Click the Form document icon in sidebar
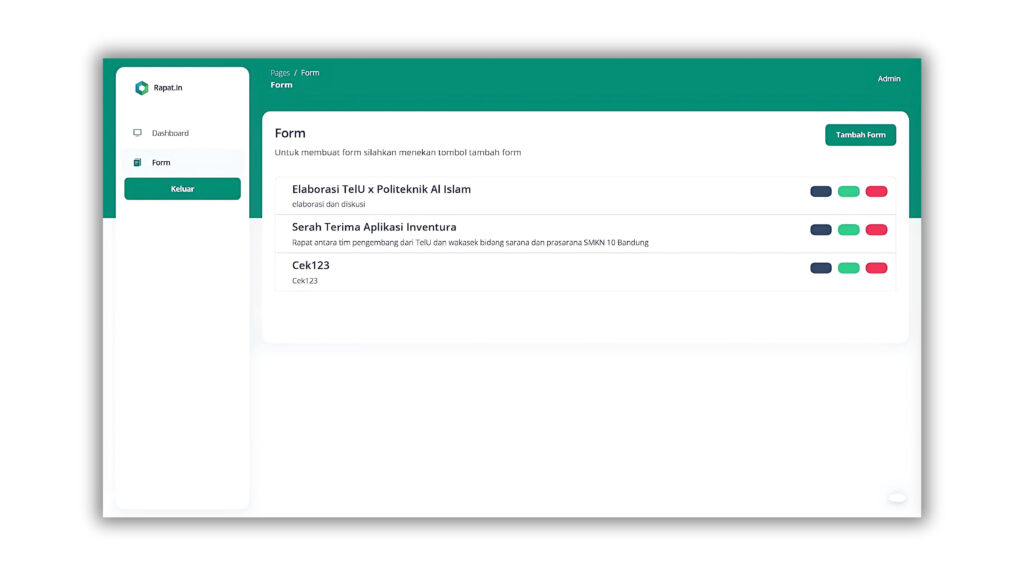This screenshot has height=576, width=1024. (137, 162)
